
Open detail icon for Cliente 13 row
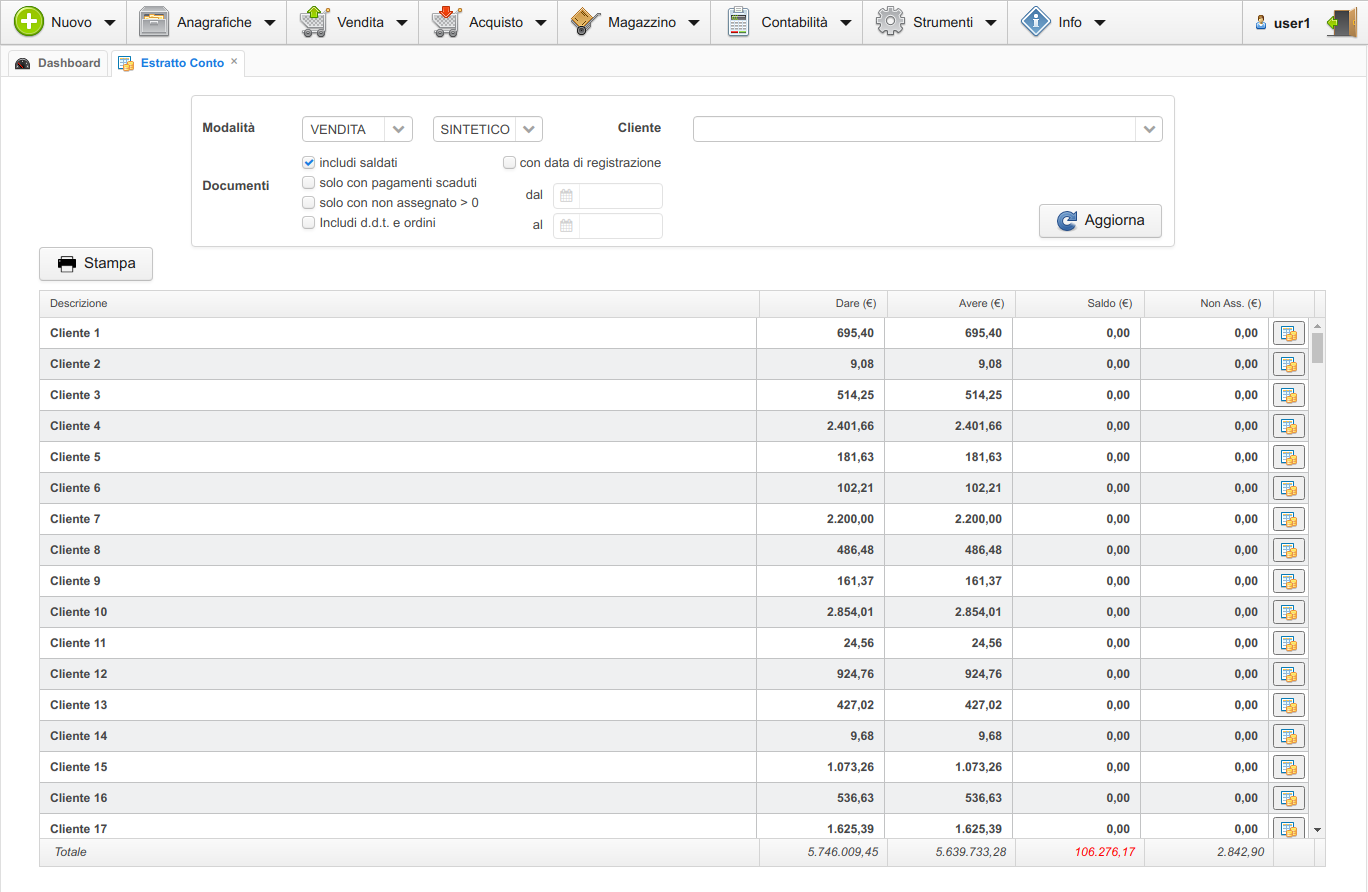(1289, 705)
